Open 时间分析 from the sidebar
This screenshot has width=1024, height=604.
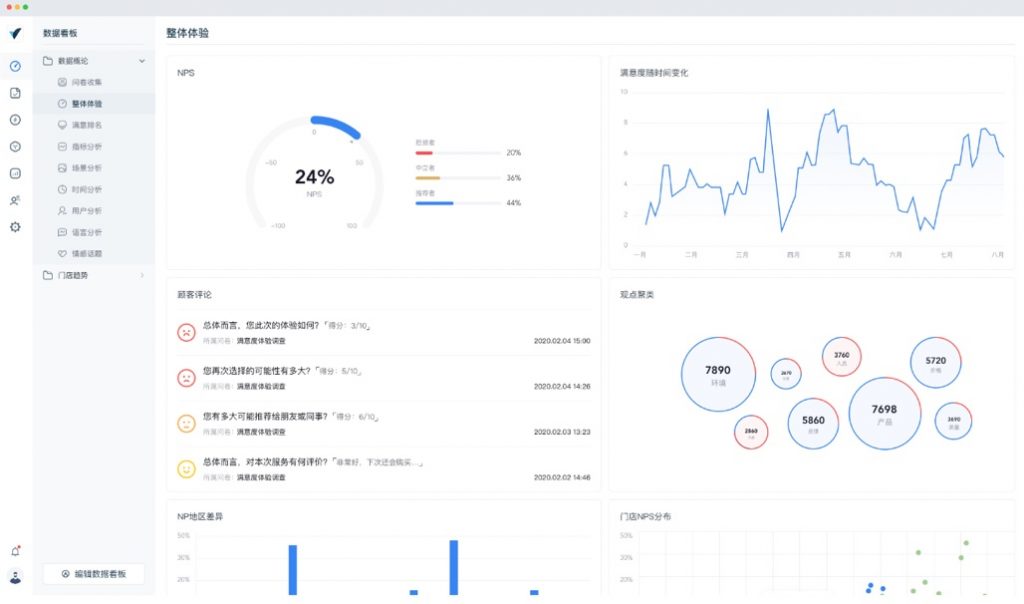[x=86, y=189]
